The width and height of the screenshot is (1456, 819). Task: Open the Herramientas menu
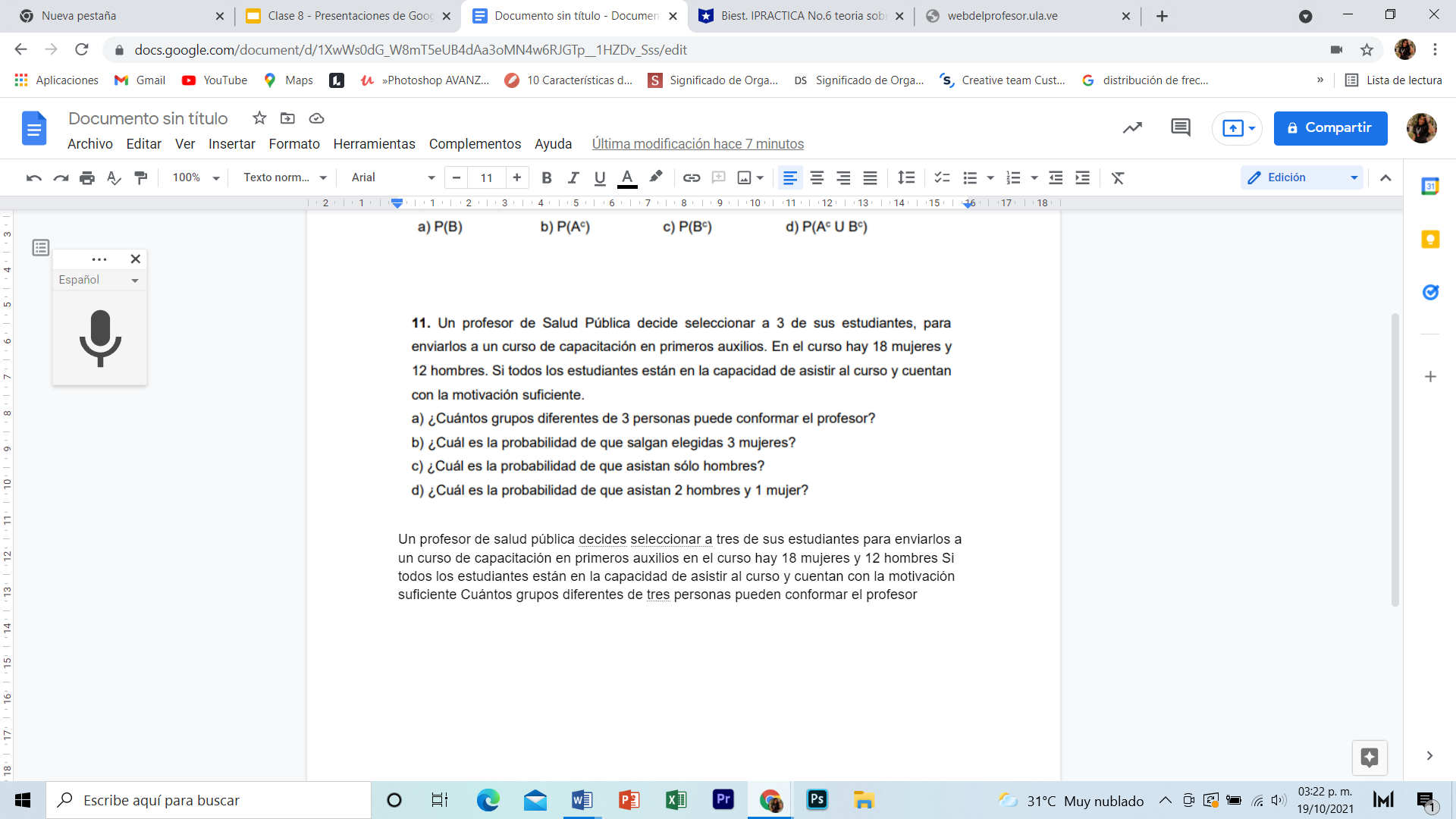(x=374, y=144)
